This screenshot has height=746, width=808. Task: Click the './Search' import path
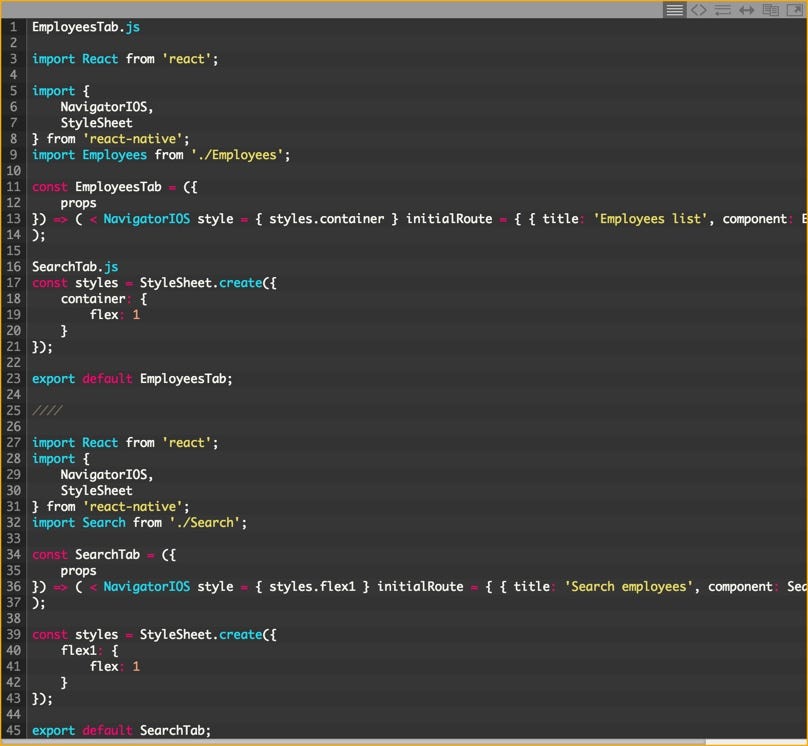[x=208, y=523]
